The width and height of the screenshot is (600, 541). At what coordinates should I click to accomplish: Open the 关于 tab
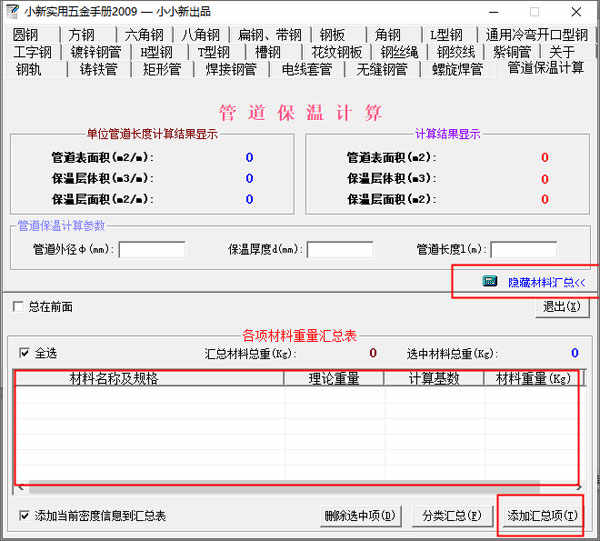[x=561, y=52]
